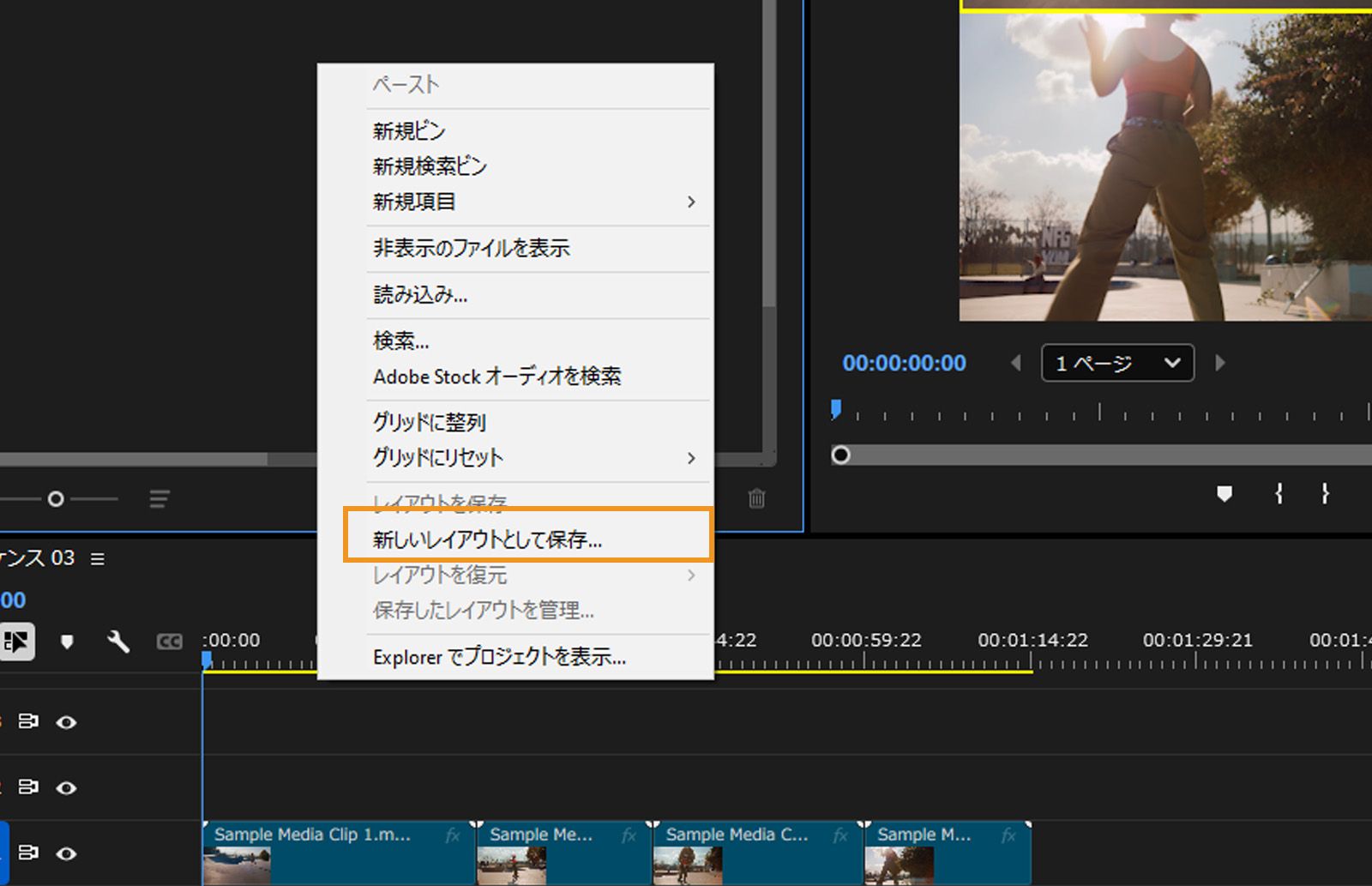Click fx badge on the Sample M... clip

1008,835
